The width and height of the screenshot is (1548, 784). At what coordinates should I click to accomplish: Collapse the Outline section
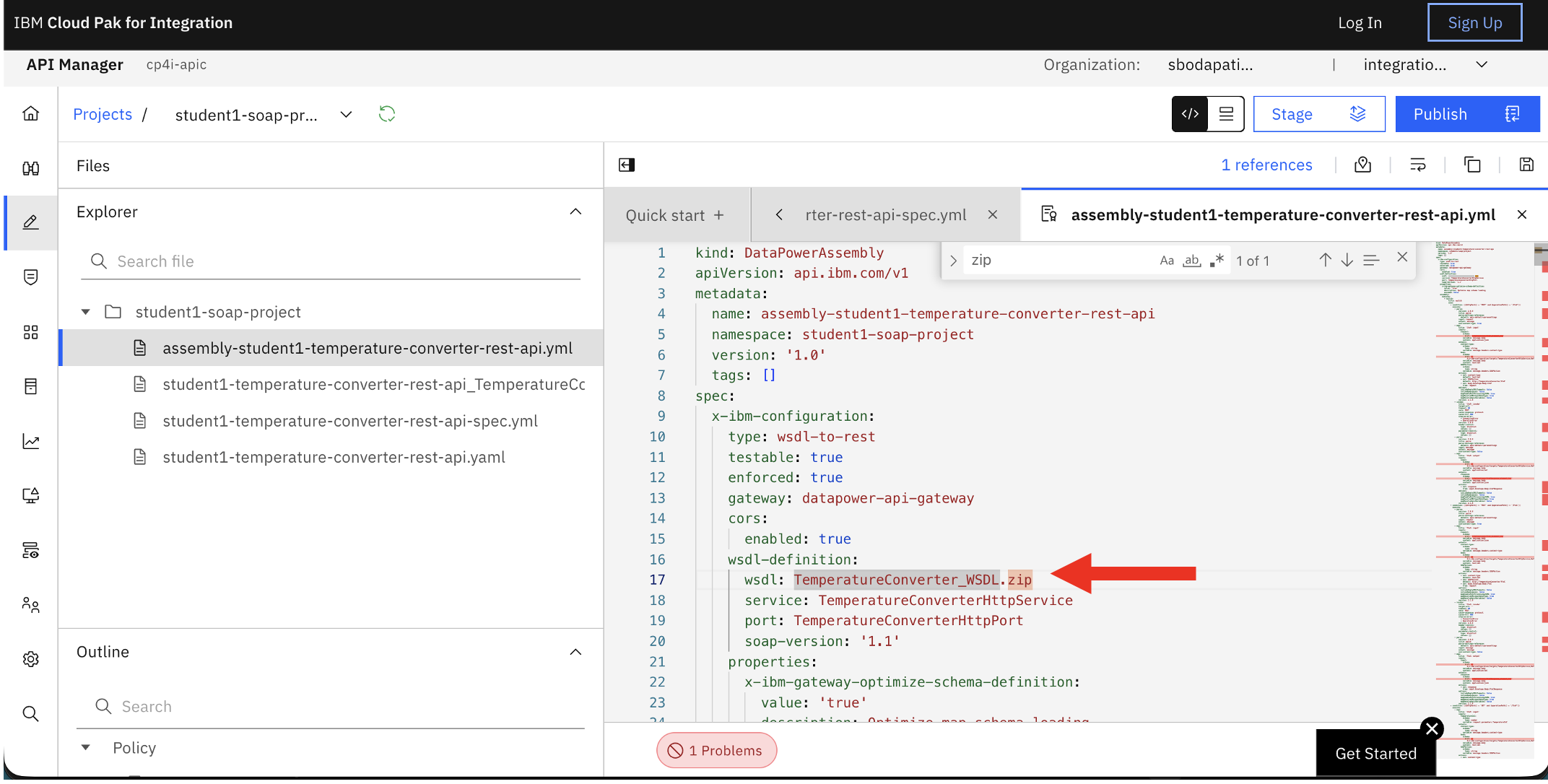point(575,653)
